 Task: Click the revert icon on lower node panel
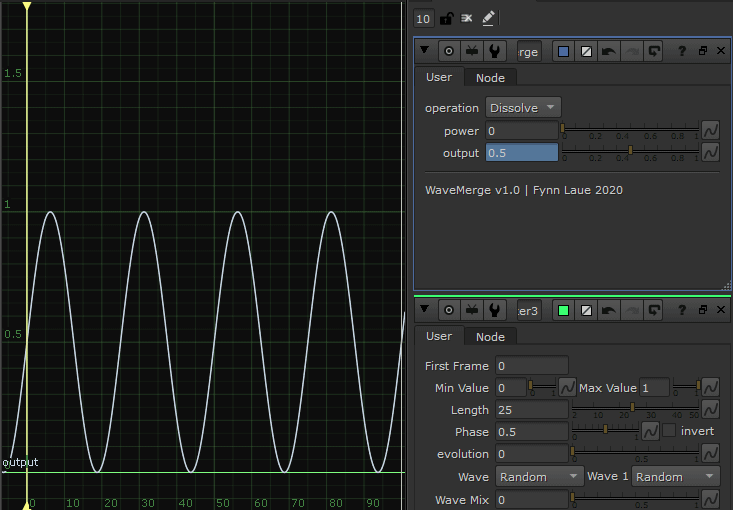[654, 311]
